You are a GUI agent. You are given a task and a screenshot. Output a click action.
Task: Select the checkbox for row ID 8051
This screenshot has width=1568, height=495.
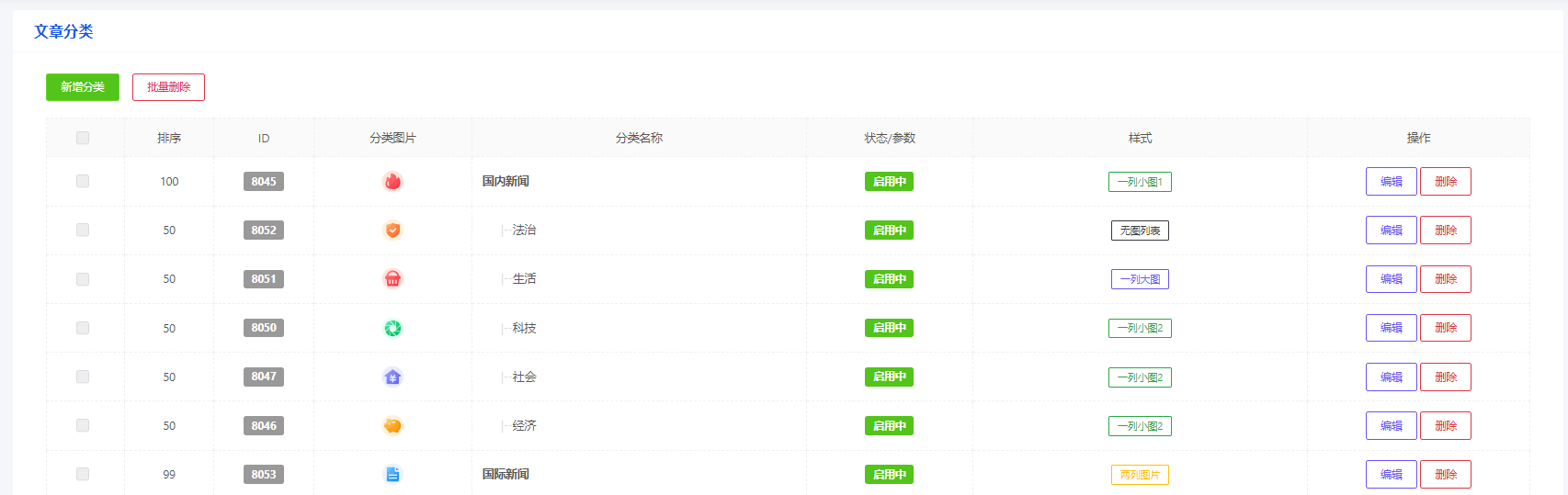tap(83, 279)
